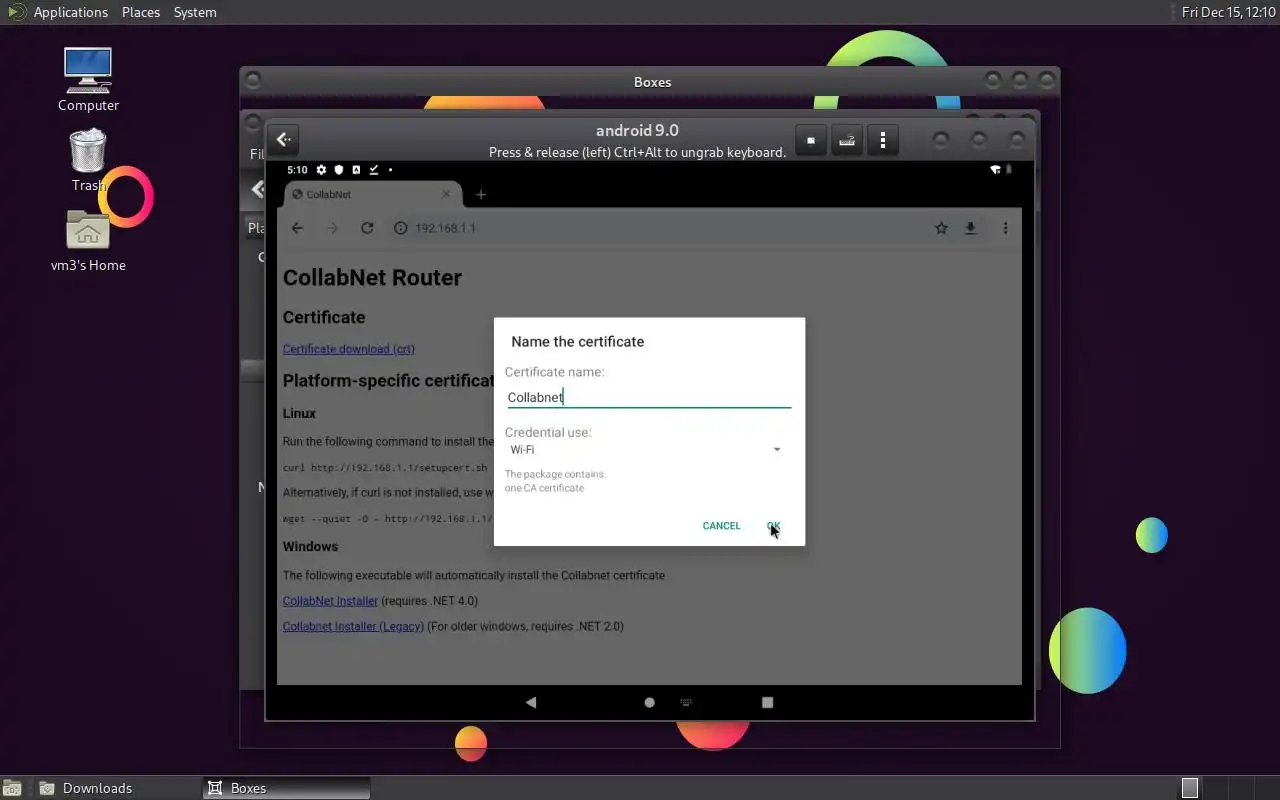Open the vm3's Home folder icon
Screen dimensions: 1280x800
(88, 241)
